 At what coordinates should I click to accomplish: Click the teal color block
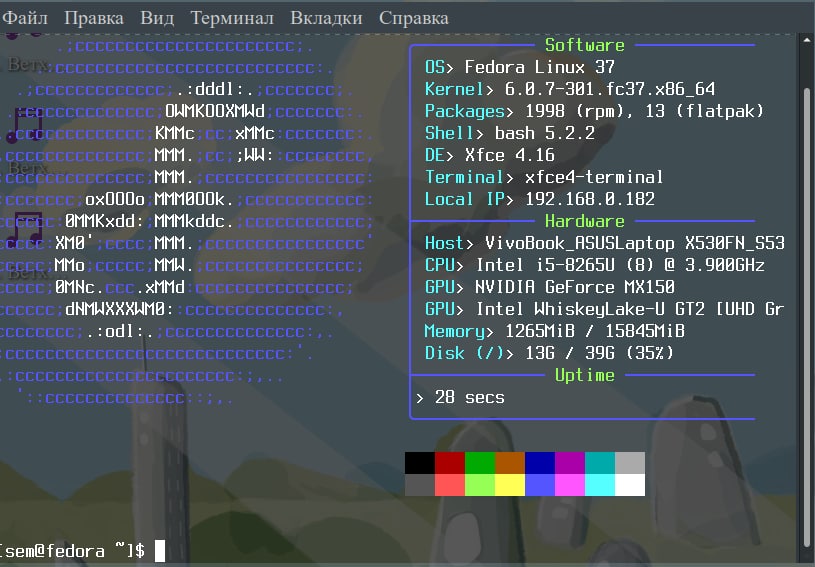(600, 463)
